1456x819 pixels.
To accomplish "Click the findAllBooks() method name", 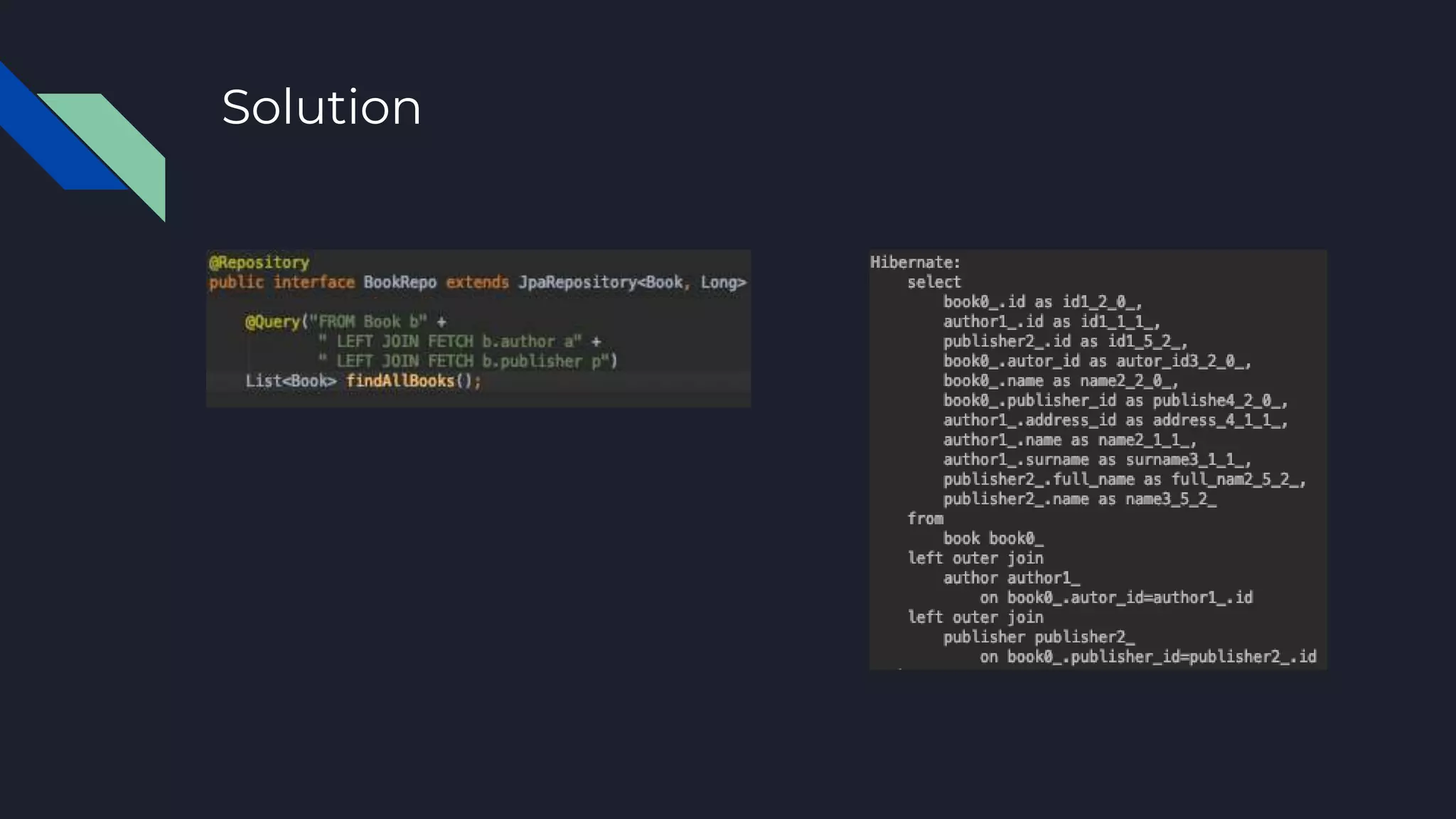I will click(x=400, y=381).
